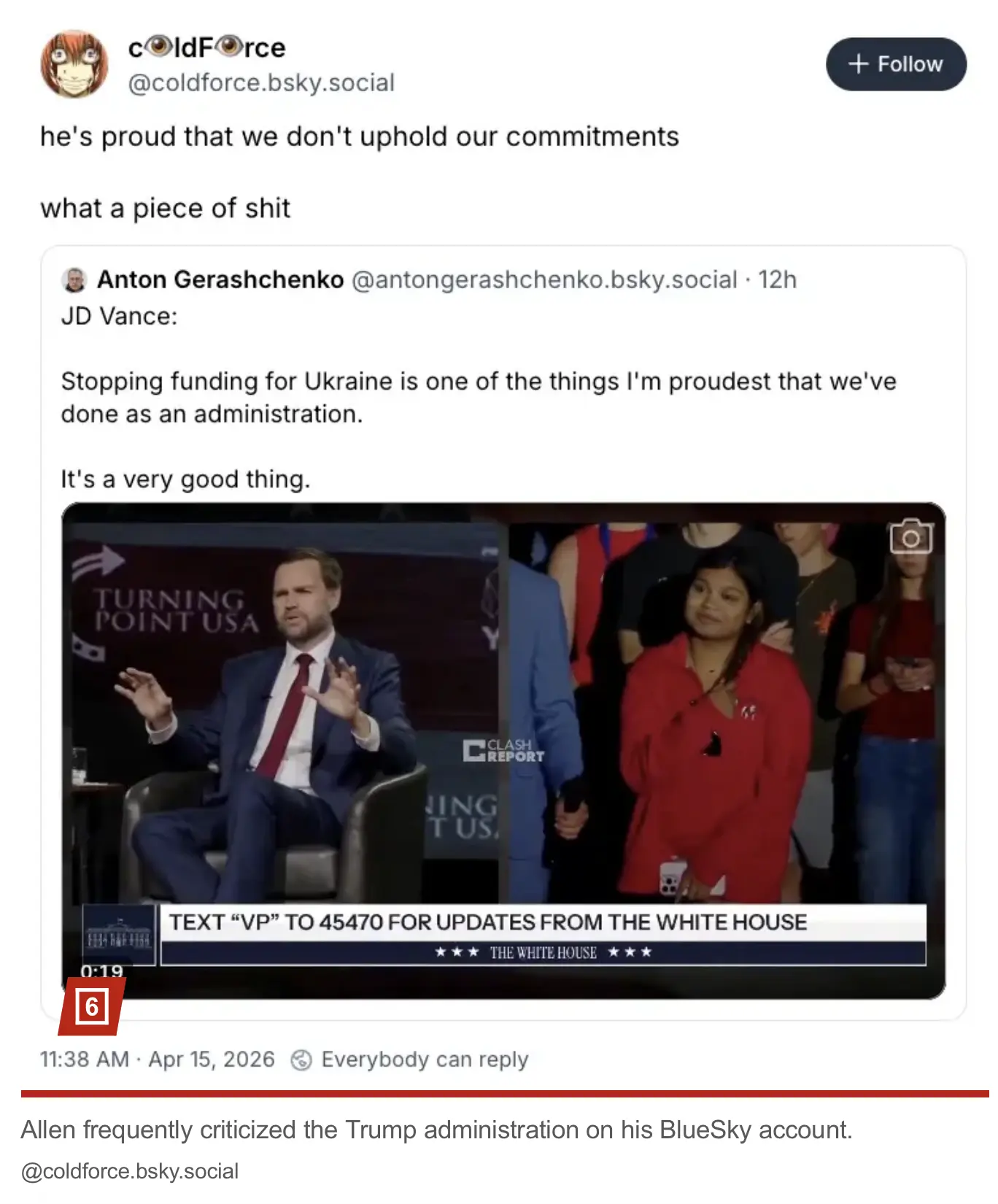Click the White House logo in the banner
Image resolution: width=998 pixels, height=1204 pixels.
[118, 935]
